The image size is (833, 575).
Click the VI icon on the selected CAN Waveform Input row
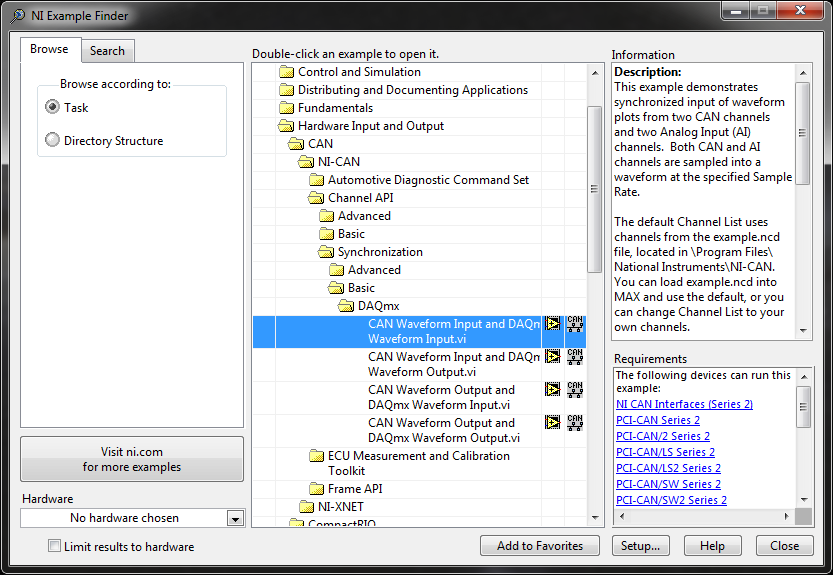[552, 324]
